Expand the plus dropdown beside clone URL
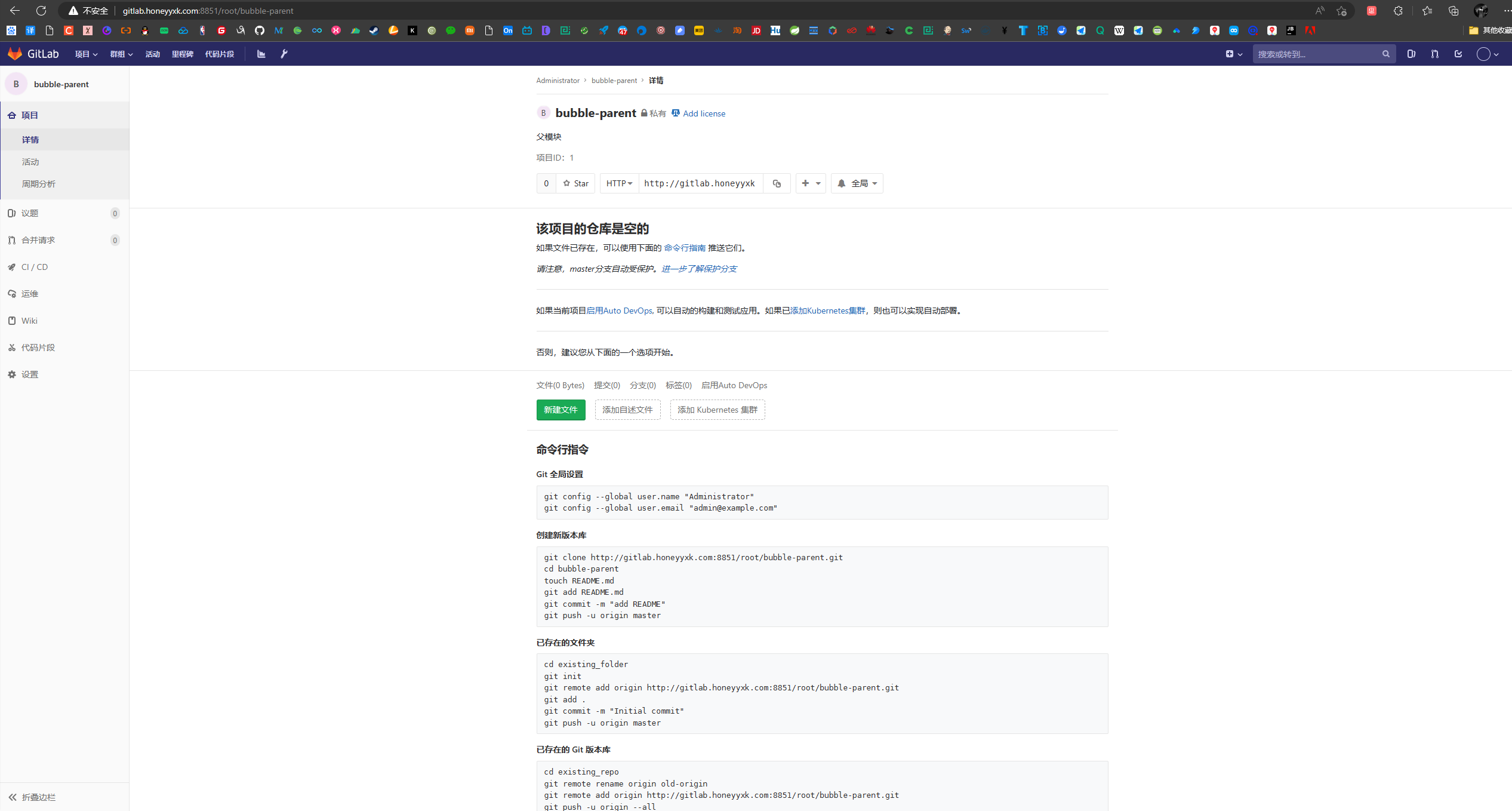This screenshot has height=811, width=1512. tap(811, 183)
